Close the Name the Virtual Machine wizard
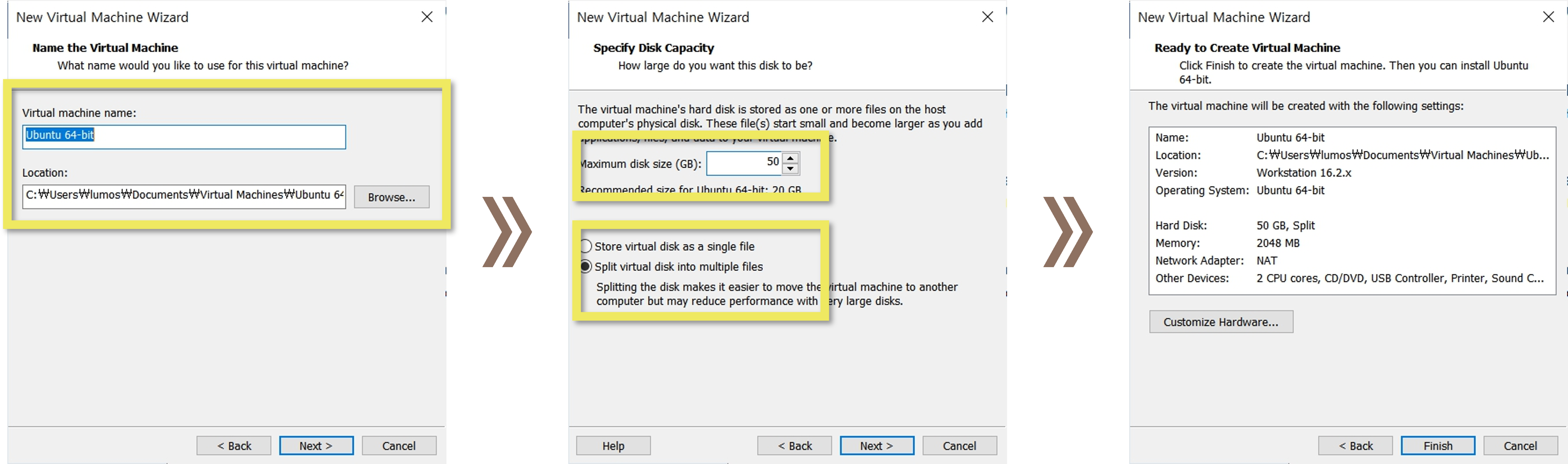 (x=427, y=17)
